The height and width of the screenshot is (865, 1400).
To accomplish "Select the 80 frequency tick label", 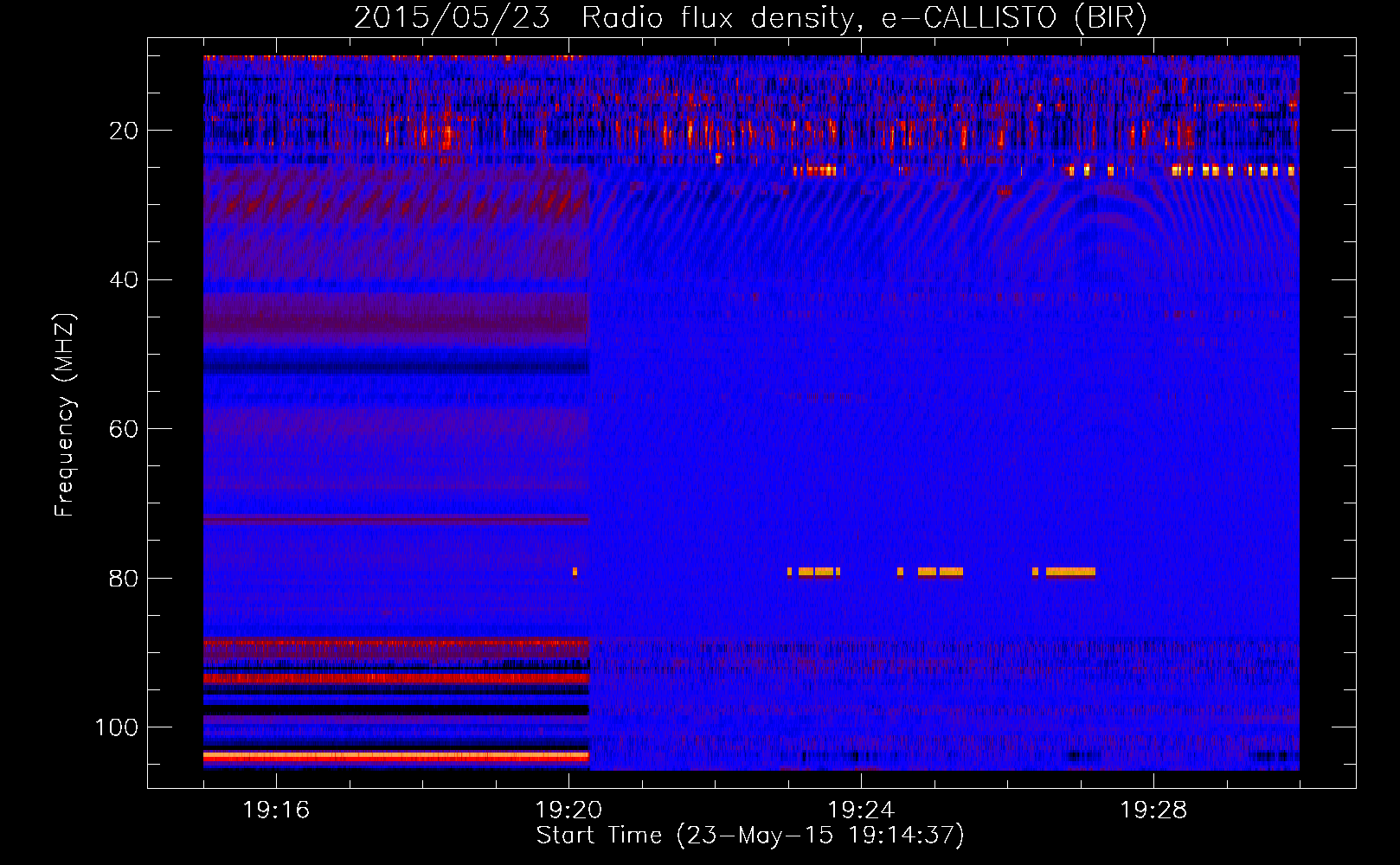I will [124, 578].
